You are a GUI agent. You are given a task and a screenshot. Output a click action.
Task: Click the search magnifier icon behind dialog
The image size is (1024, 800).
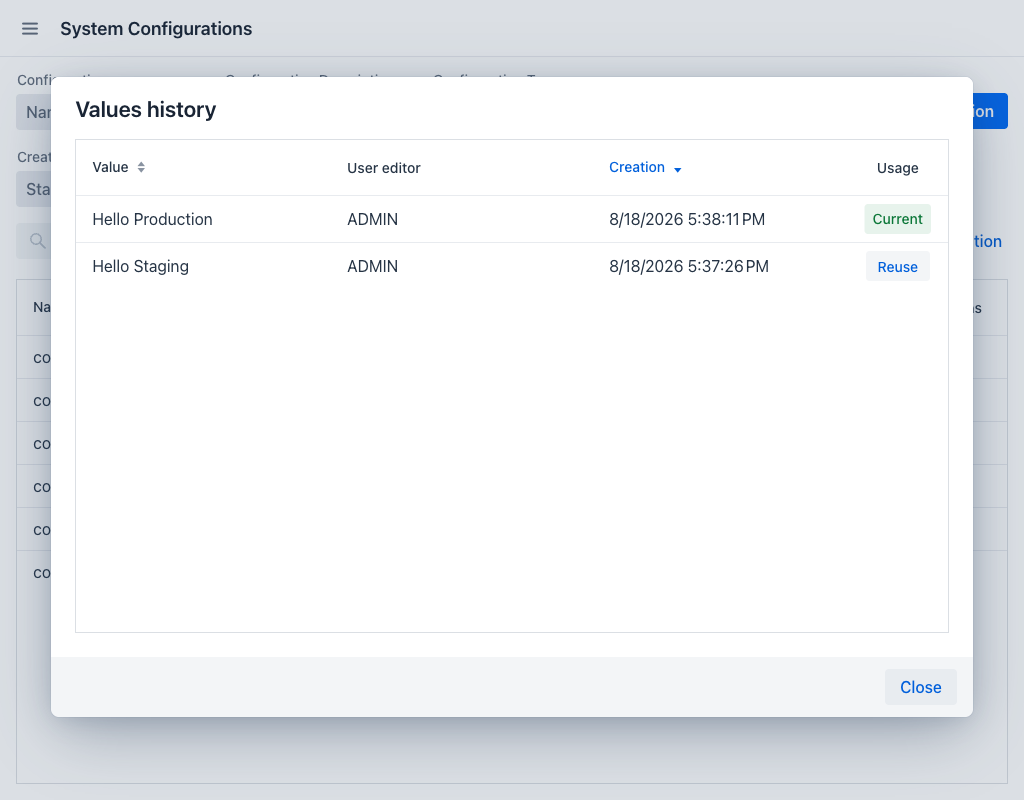38,241
